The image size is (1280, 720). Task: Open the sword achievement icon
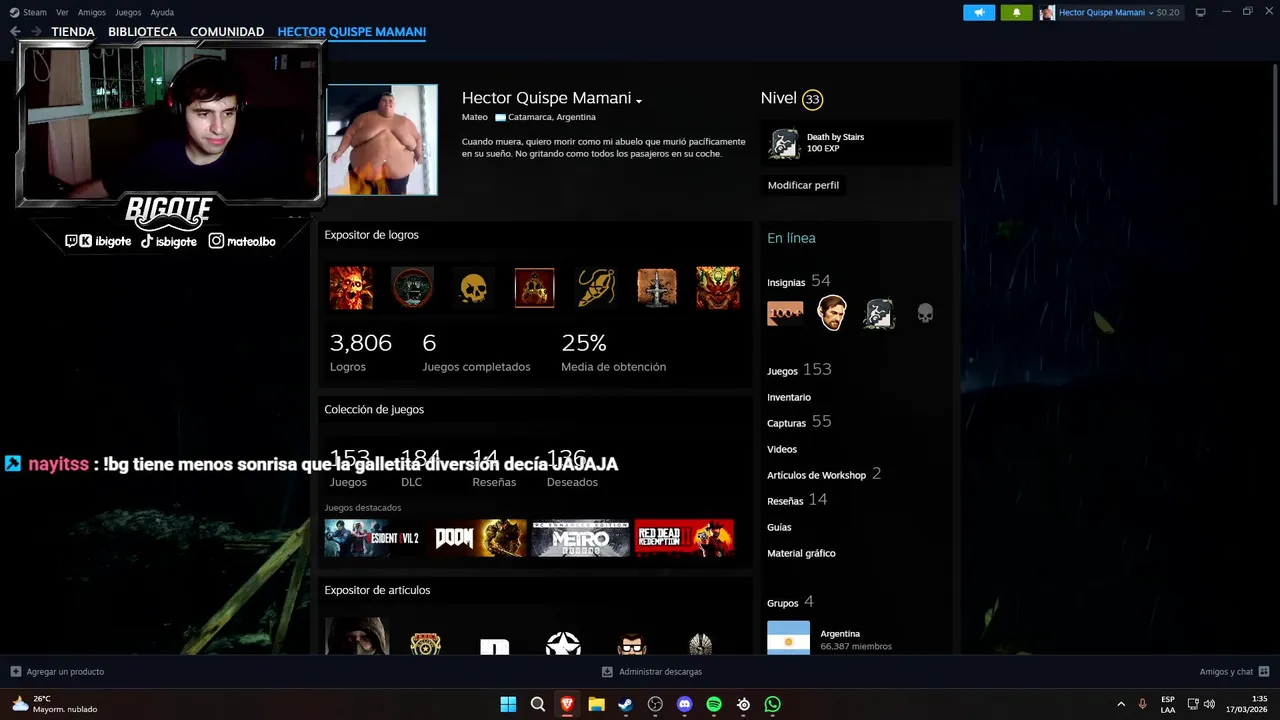657,288
